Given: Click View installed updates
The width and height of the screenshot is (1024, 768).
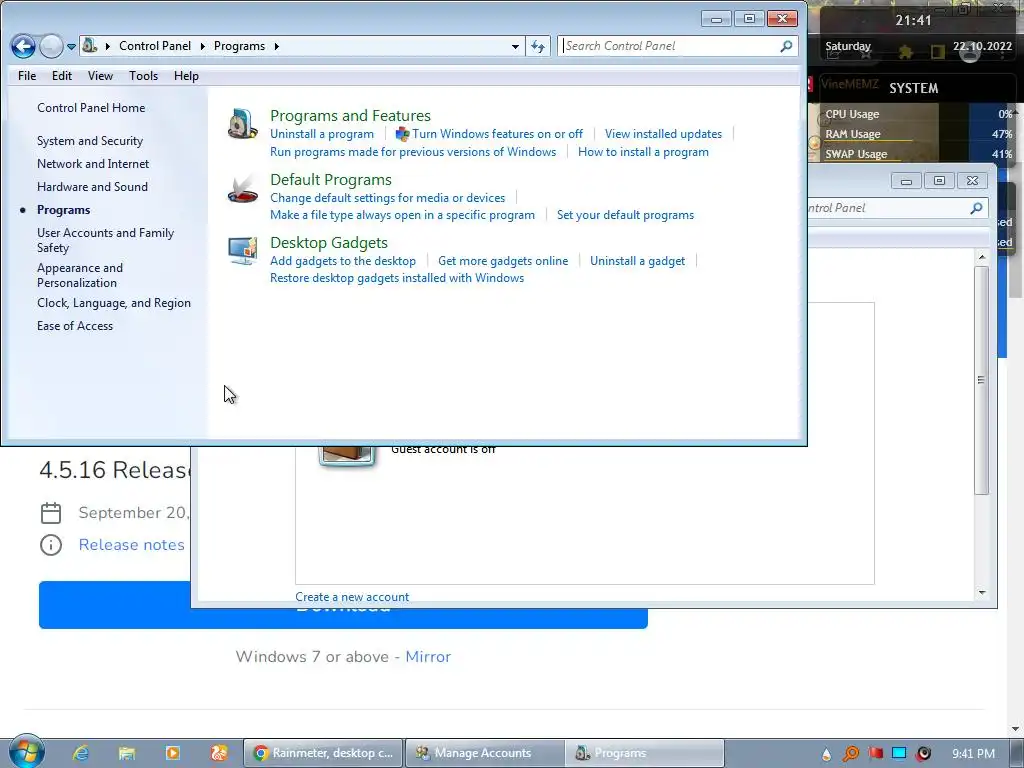Looking at the screenshot, I should [x=663, y=134].
